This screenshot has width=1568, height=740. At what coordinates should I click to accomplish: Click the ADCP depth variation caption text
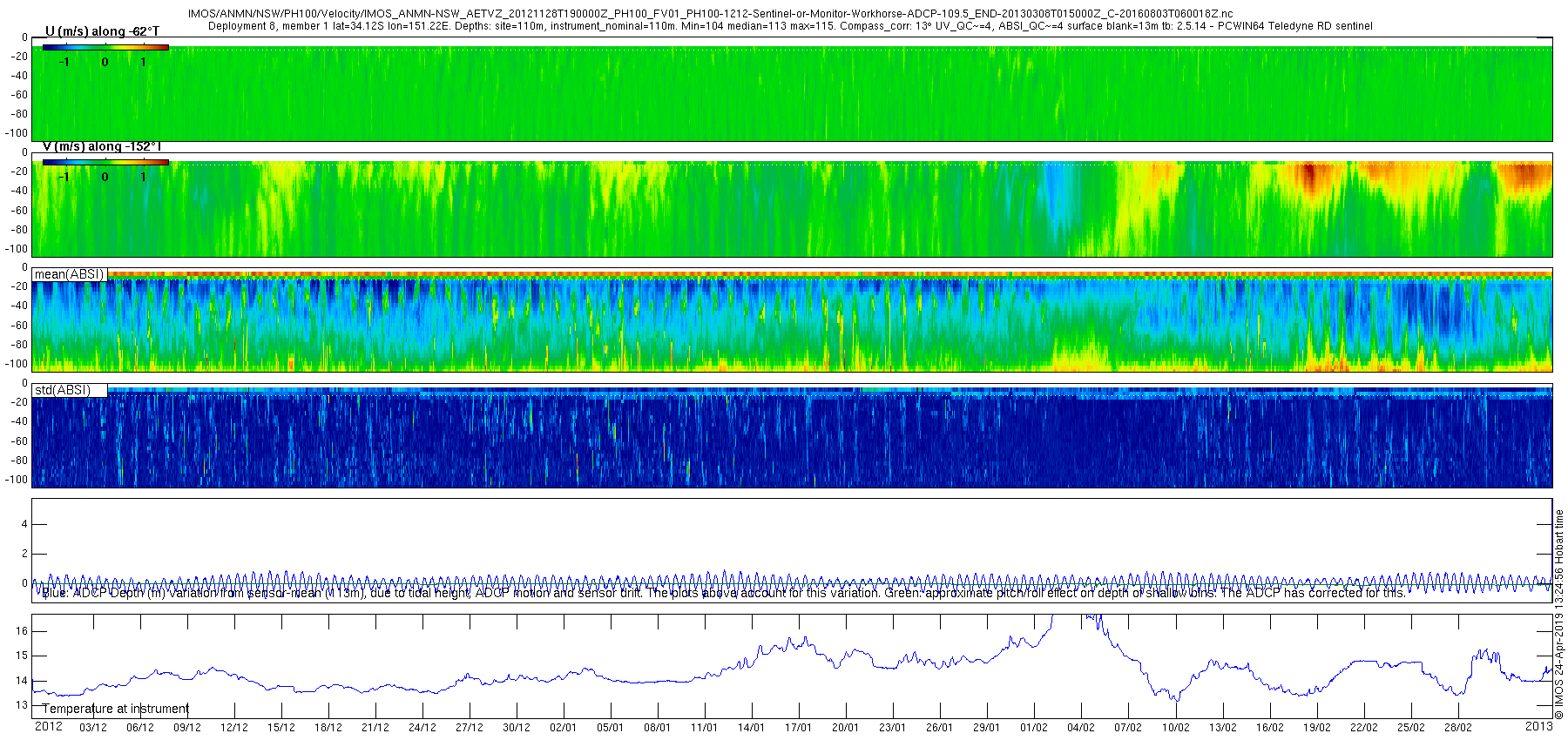pos(723,593)
